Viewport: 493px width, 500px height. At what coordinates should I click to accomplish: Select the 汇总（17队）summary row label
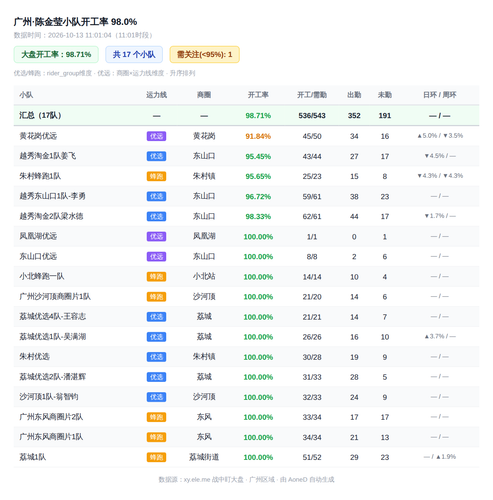pyautogui.click(x=40, y=116)
